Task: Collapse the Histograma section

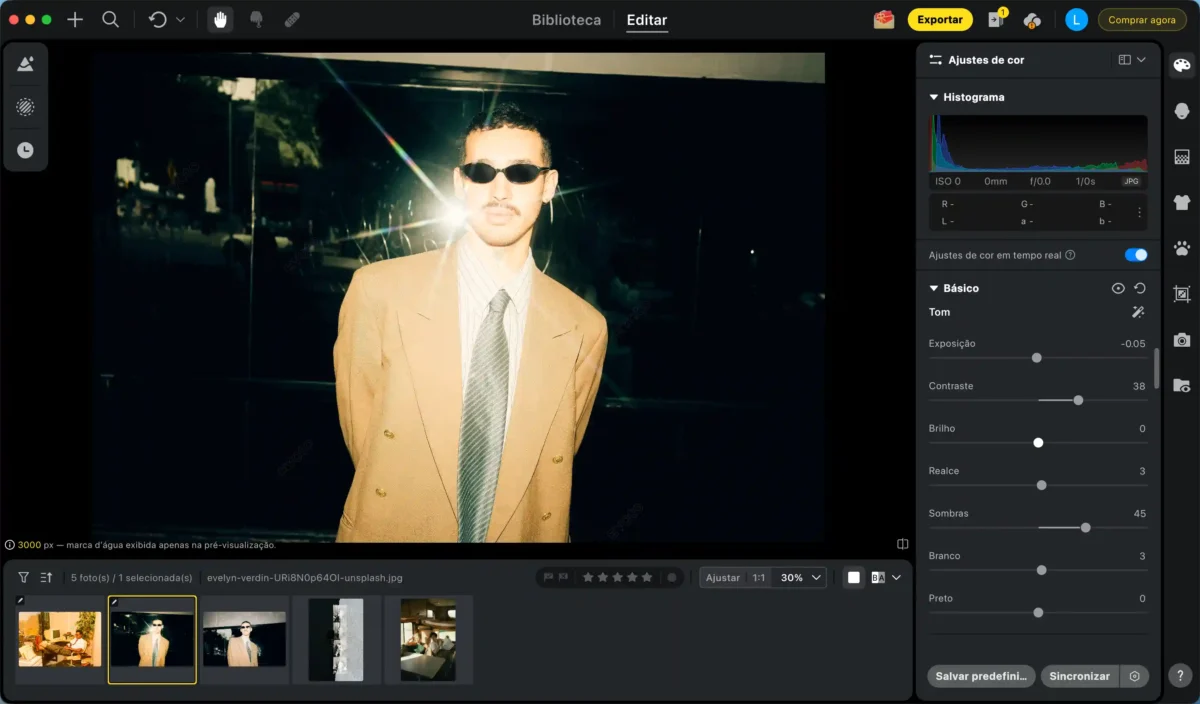Action: click(x=934, y=97)
